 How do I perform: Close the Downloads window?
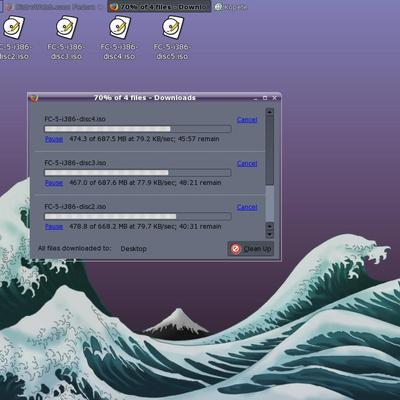click(x=275, y=98)
